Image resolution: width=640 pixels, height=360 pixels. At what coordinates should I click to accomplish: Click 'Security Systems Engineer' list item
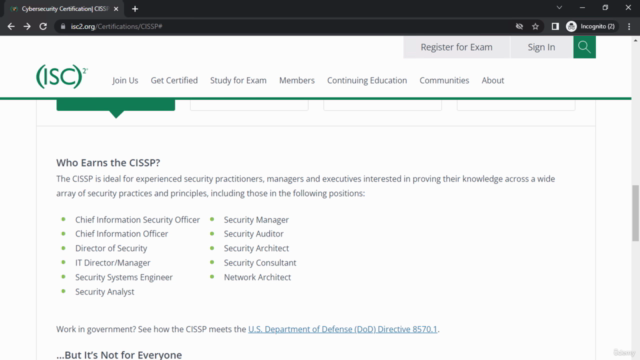124,277
